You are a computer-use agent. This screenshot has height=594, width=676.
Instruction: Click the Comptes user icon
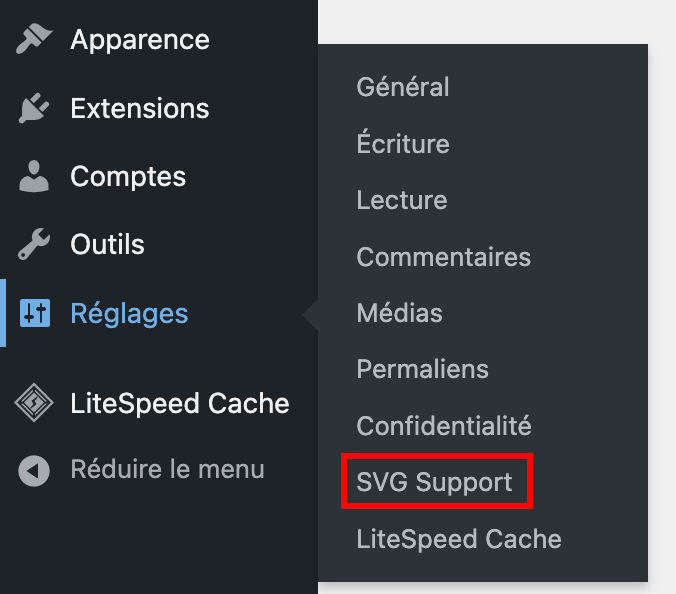35,177
